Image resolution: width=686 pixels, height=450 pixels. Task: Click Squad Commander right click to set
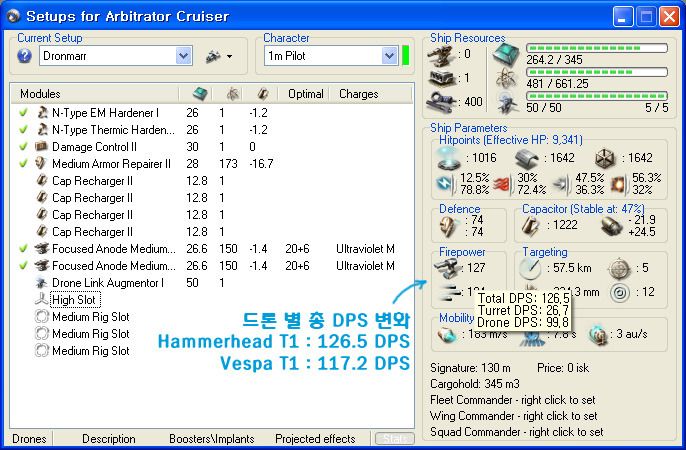tap(517, 432)
